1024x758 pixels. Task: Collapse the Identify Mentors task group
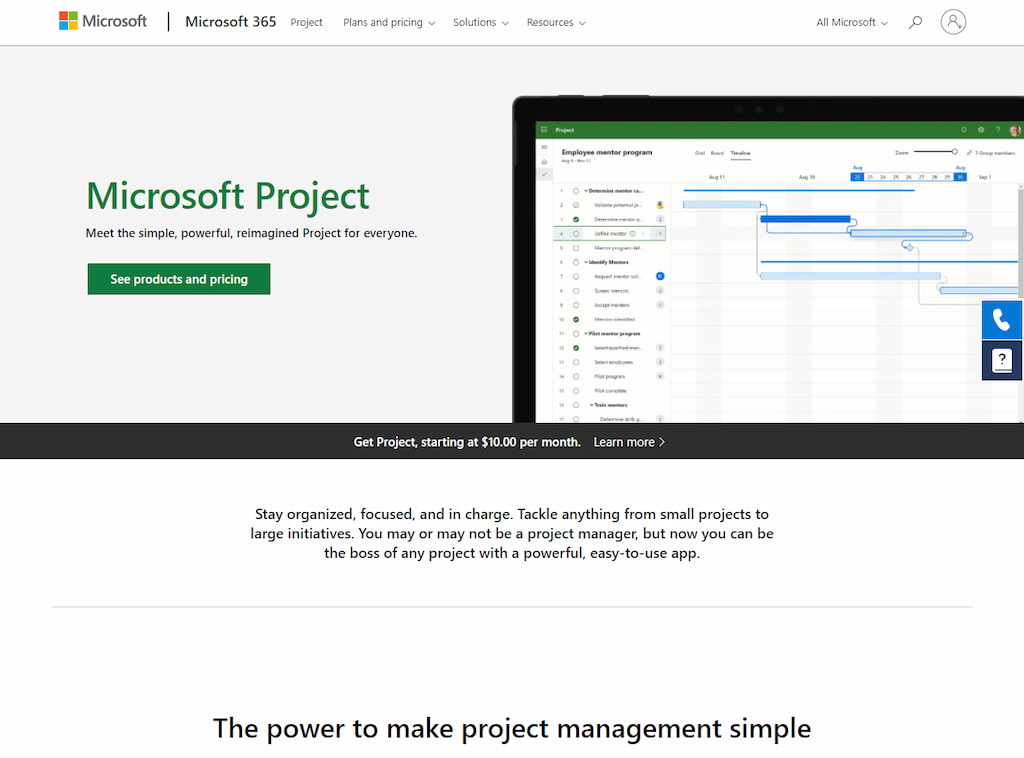[x=586, y=262]
